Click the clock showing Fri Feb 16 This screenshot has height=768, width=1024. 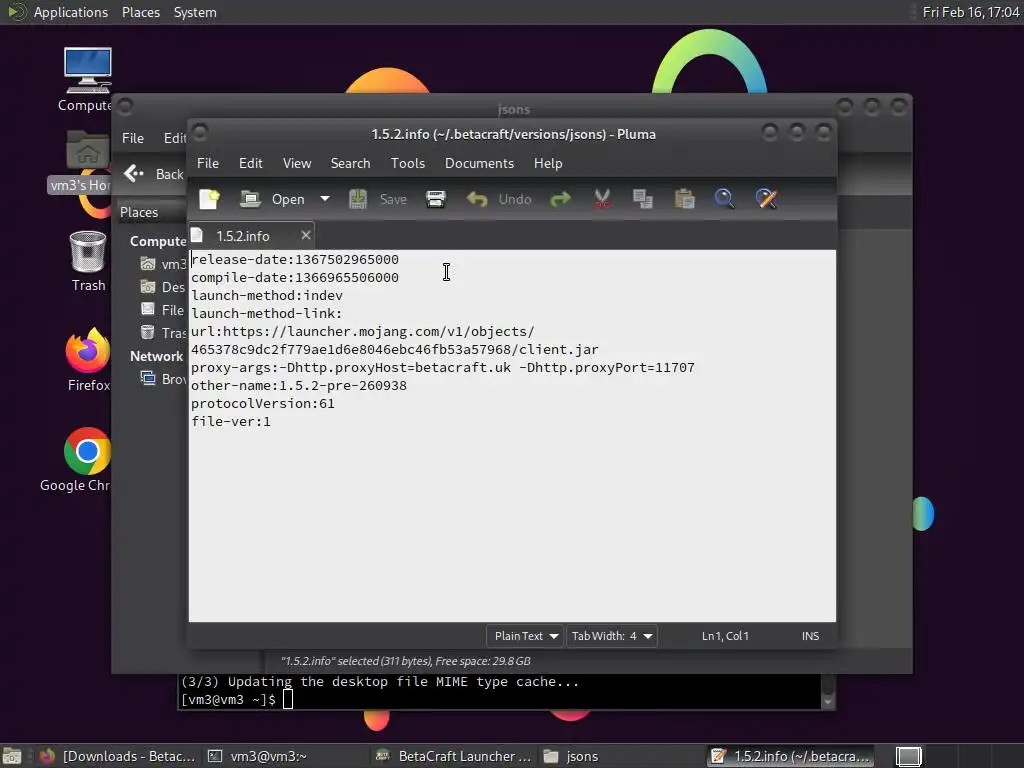click(970, 12)
